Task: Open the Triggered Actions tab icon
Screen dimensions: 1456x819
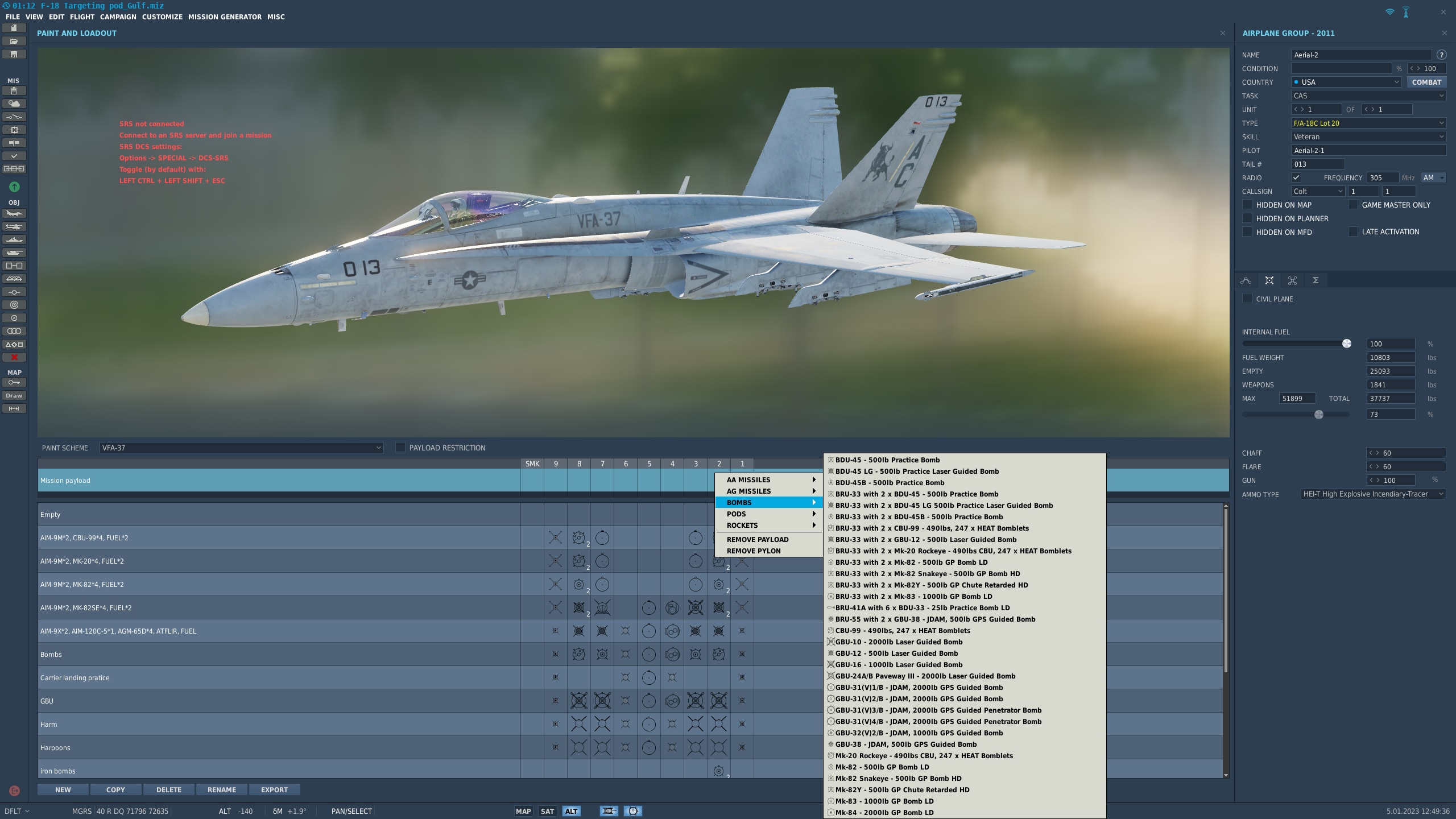Action: tap(1292, 280)
